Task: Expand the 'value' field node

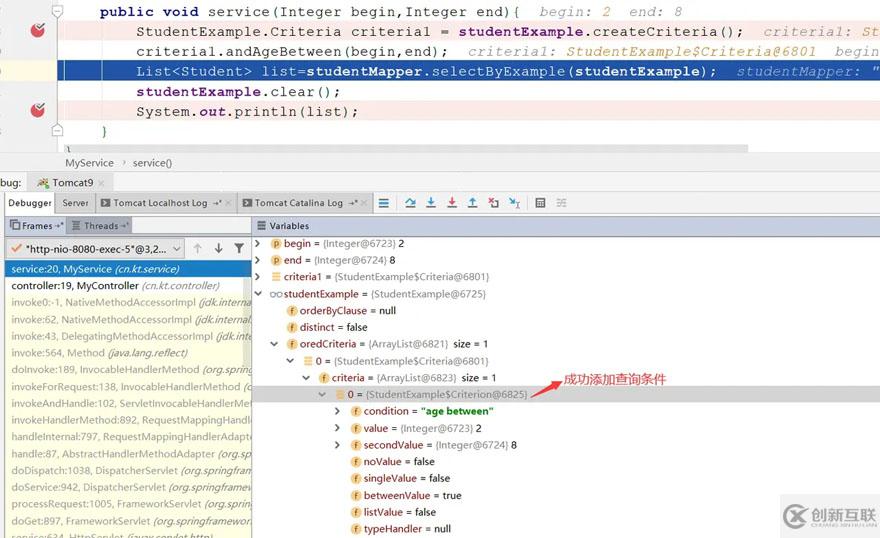Action: [337, 428]
